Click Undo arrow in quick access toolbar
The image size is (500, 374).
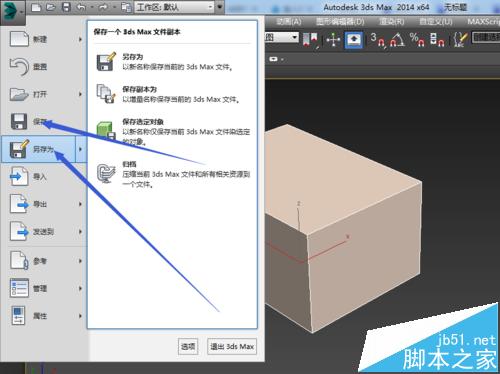[x=81, y=7]
